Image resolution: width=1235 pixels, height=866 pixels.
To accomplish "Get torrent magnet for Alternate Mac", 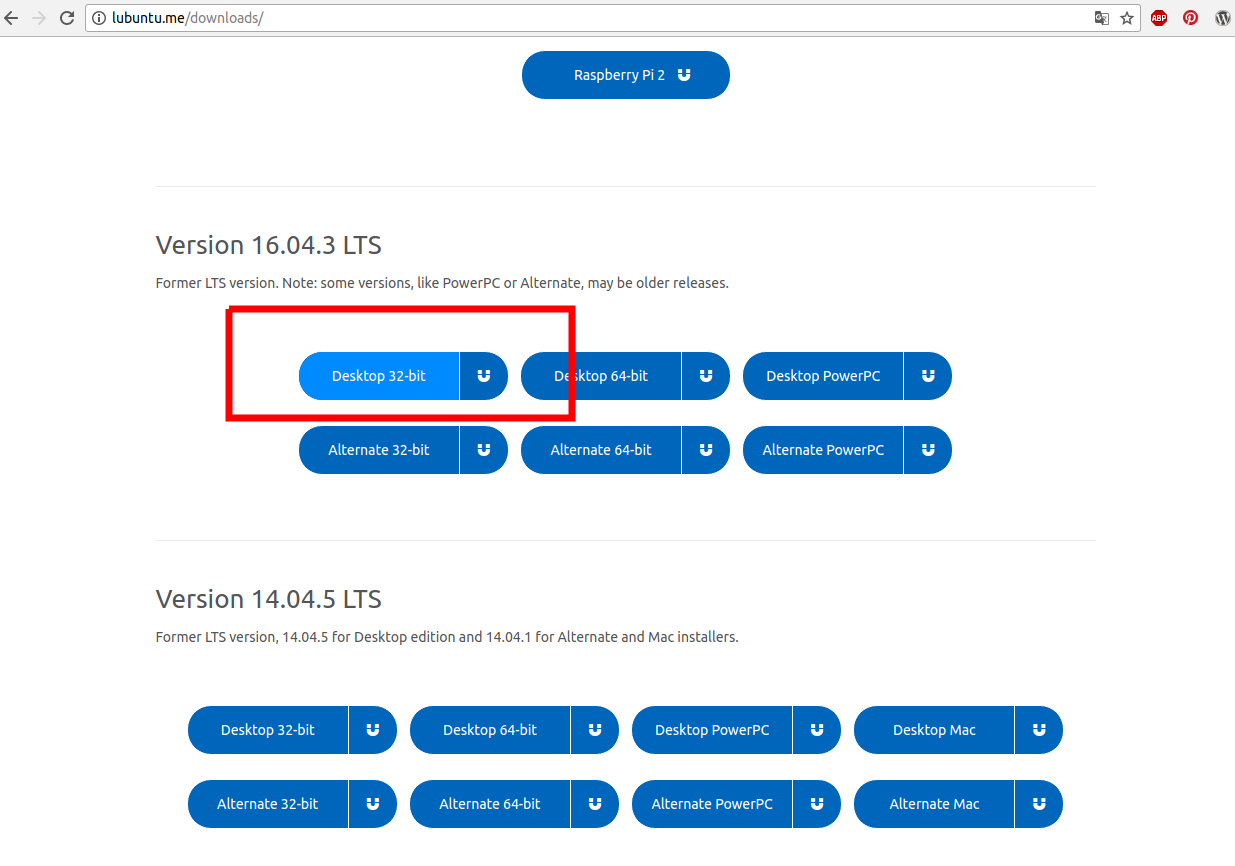I will (1039, 804).
